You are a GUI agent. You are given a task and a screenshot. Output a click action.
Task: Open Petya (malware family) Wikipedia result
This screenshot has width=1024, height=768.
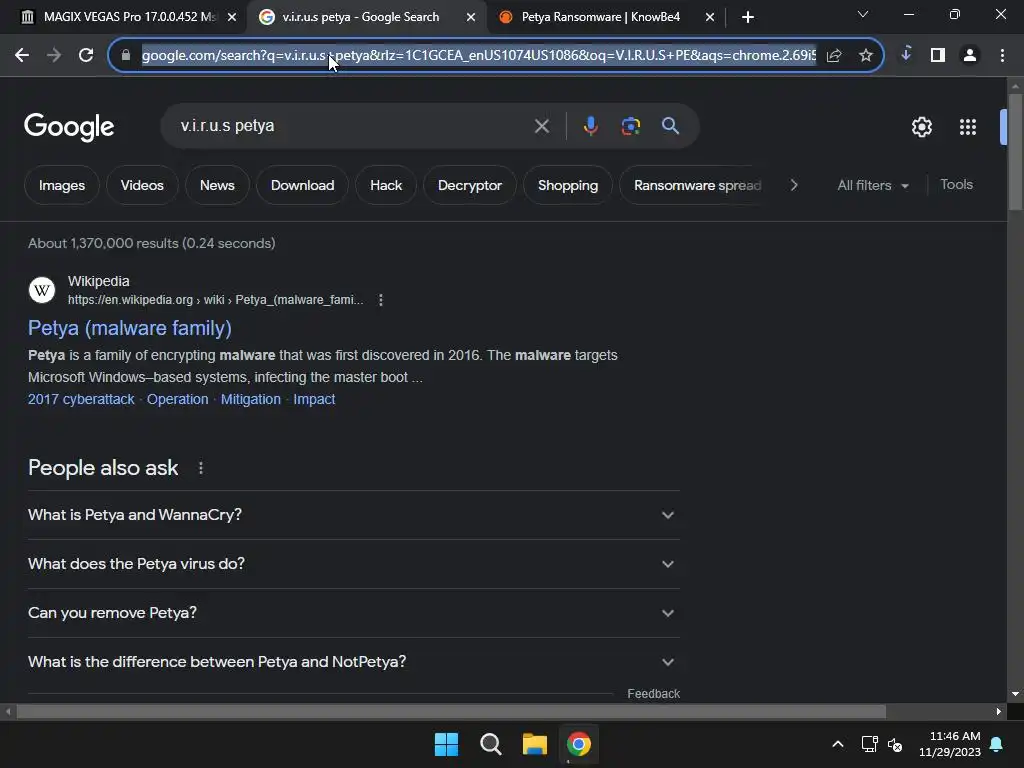point(129,328)
